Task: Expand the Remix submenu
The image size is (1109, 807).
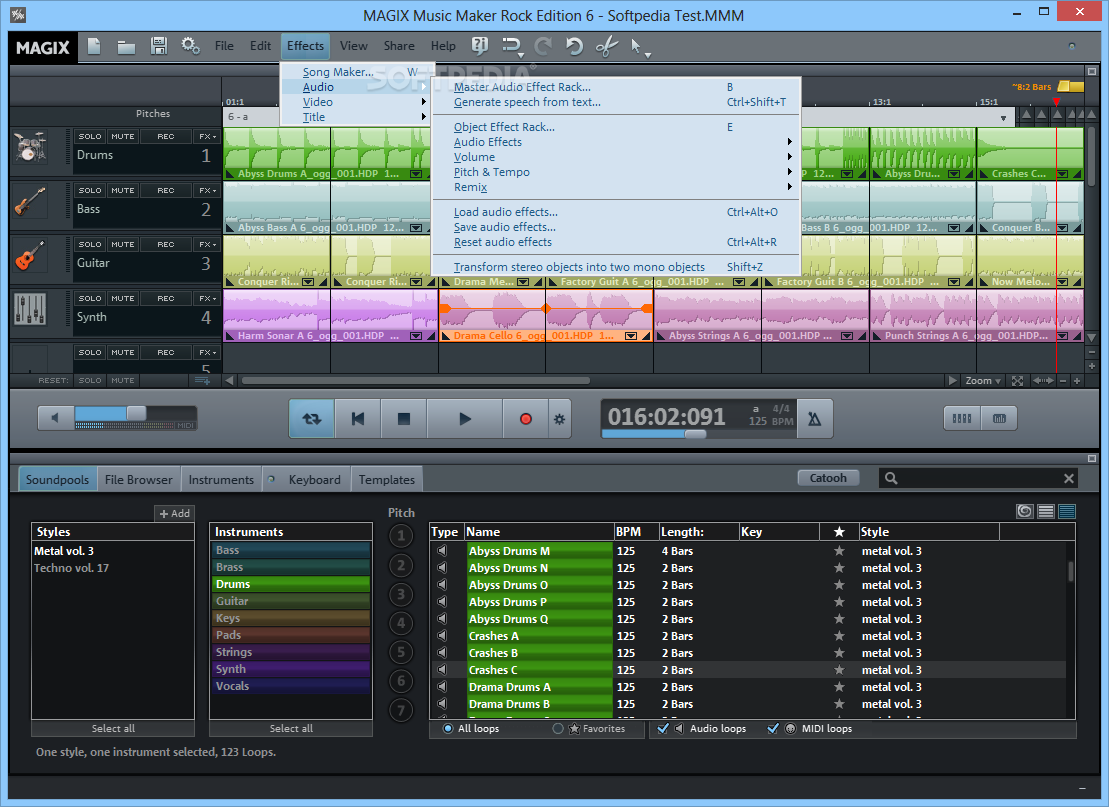Action: tap(615, 187)
